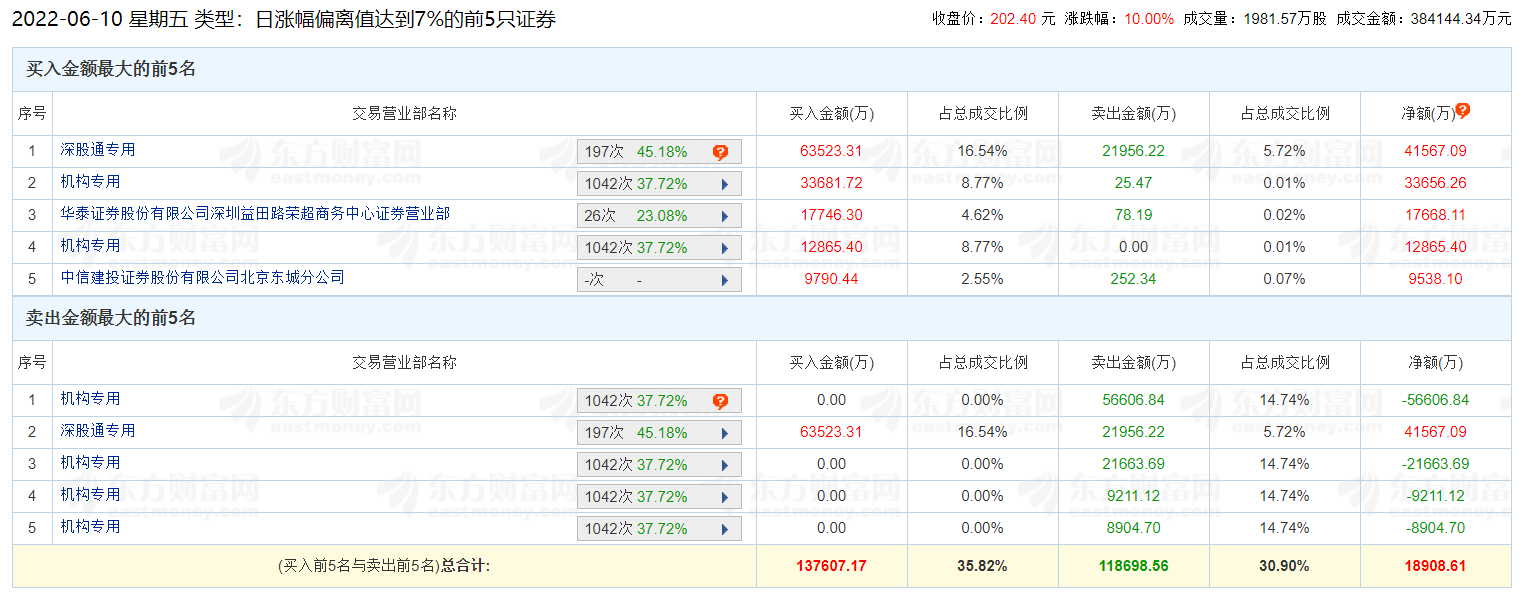Click 1042次 37.72% box in buy row 33681.72
The image size is (1527, 595).
[659, 184]
